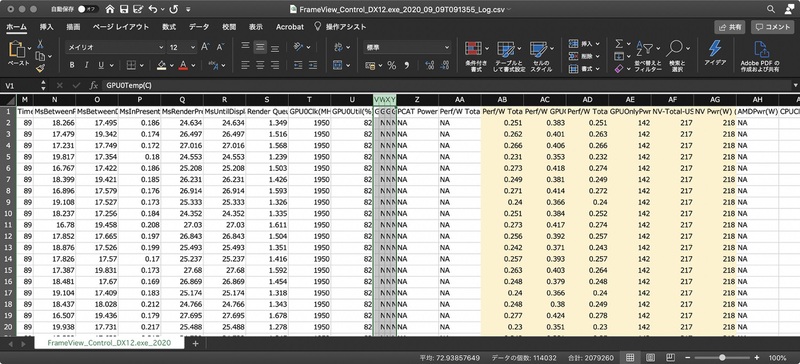
Task: Click the insert function fx button
Action: 93,85
